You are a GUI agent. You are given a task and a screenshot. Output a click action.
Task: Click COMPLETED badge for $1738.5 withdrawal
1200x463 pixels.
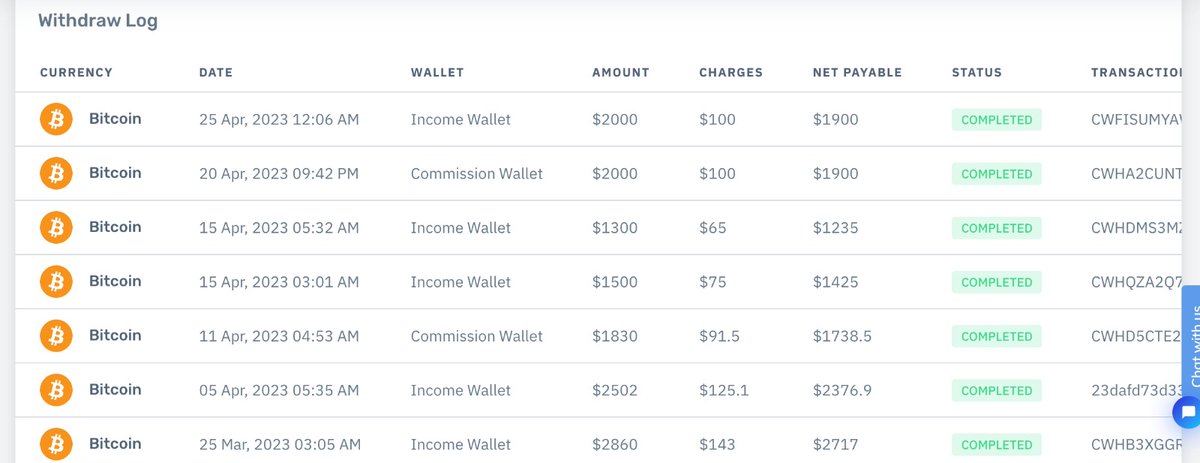point(996,336)
